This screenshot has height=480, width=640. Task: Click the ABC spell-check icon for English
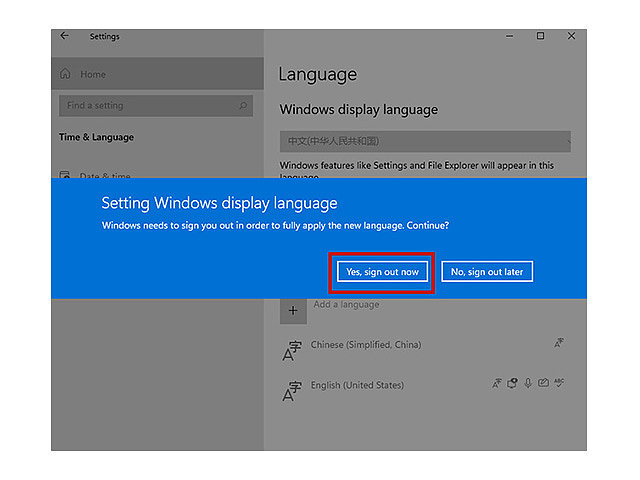click(559, 383)
